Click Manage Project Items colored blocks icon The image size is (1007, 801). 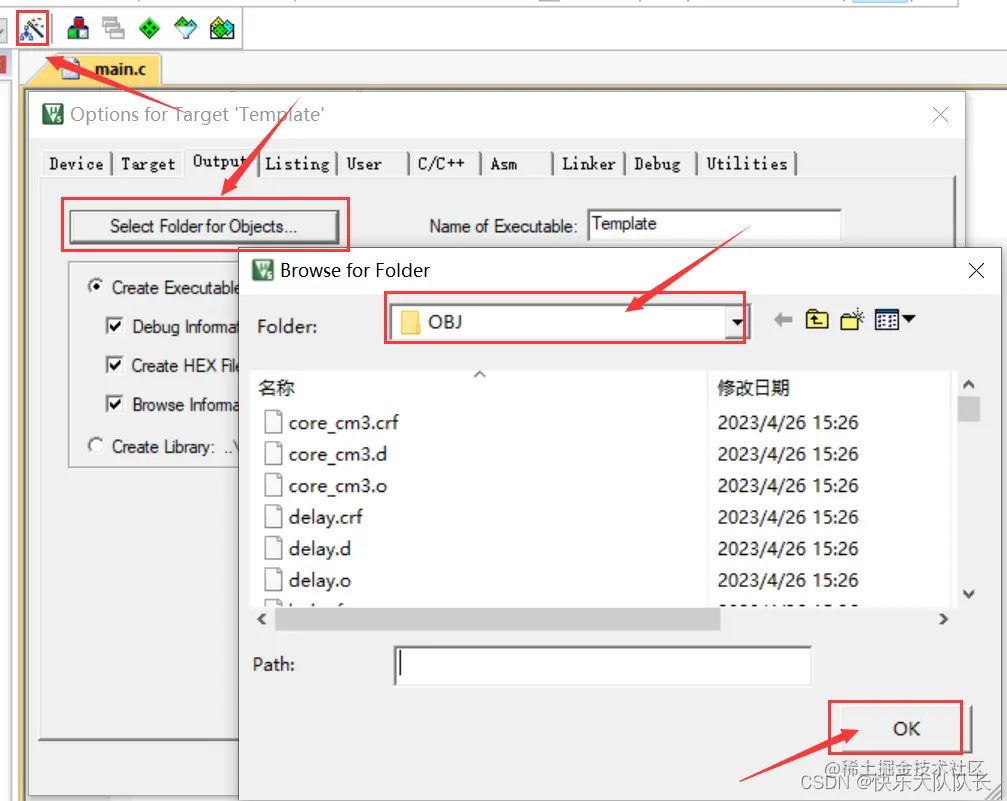[x=78, y=28]
